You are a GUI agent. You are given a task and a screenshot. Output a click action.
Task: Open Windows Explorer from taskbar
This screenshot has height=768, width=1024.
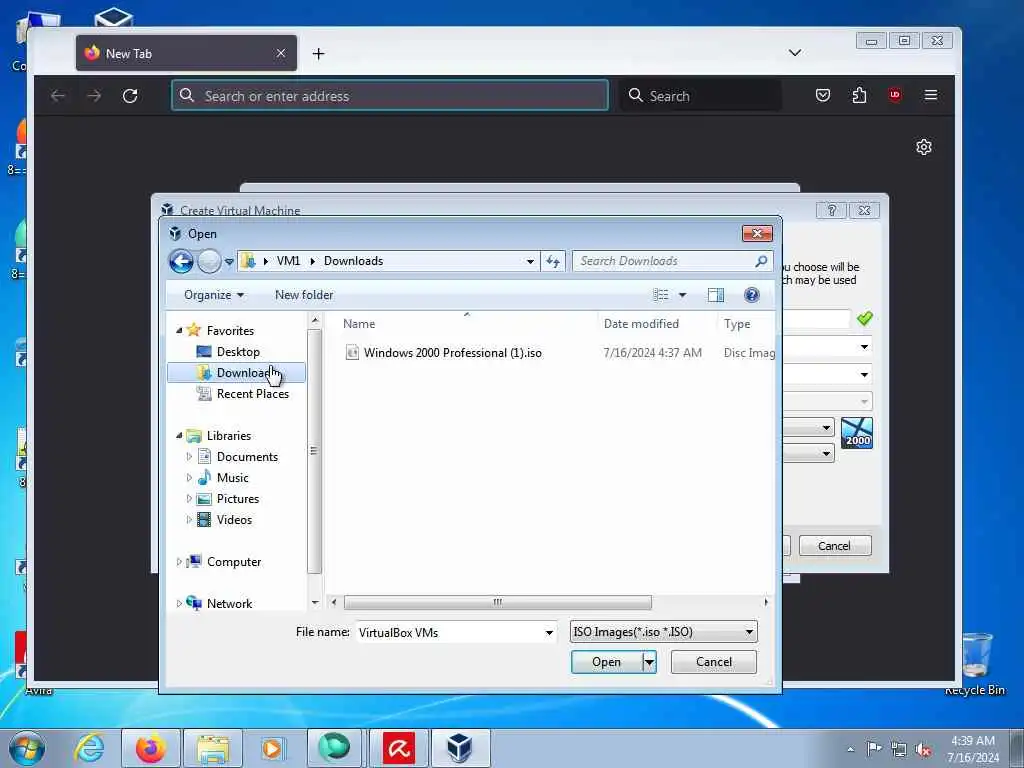[213, 748]
